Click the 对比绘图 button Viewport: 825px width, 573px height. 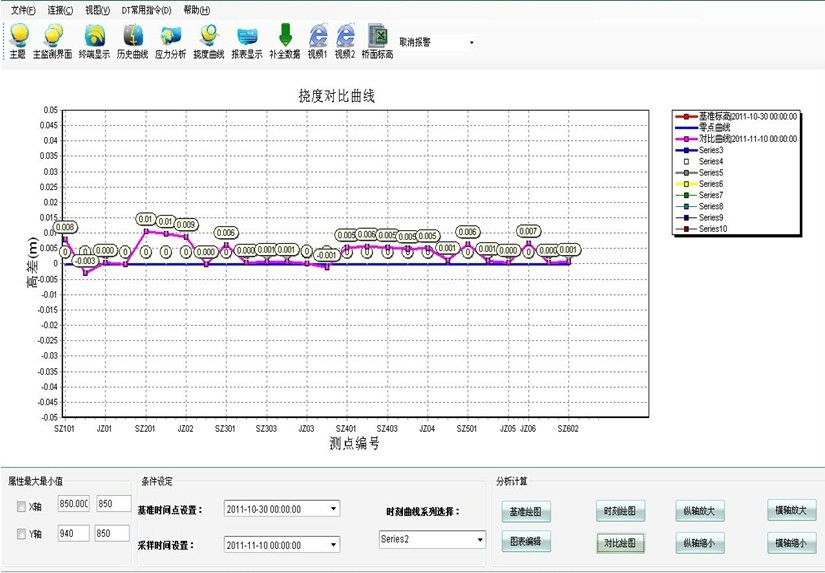click(620, 543)
